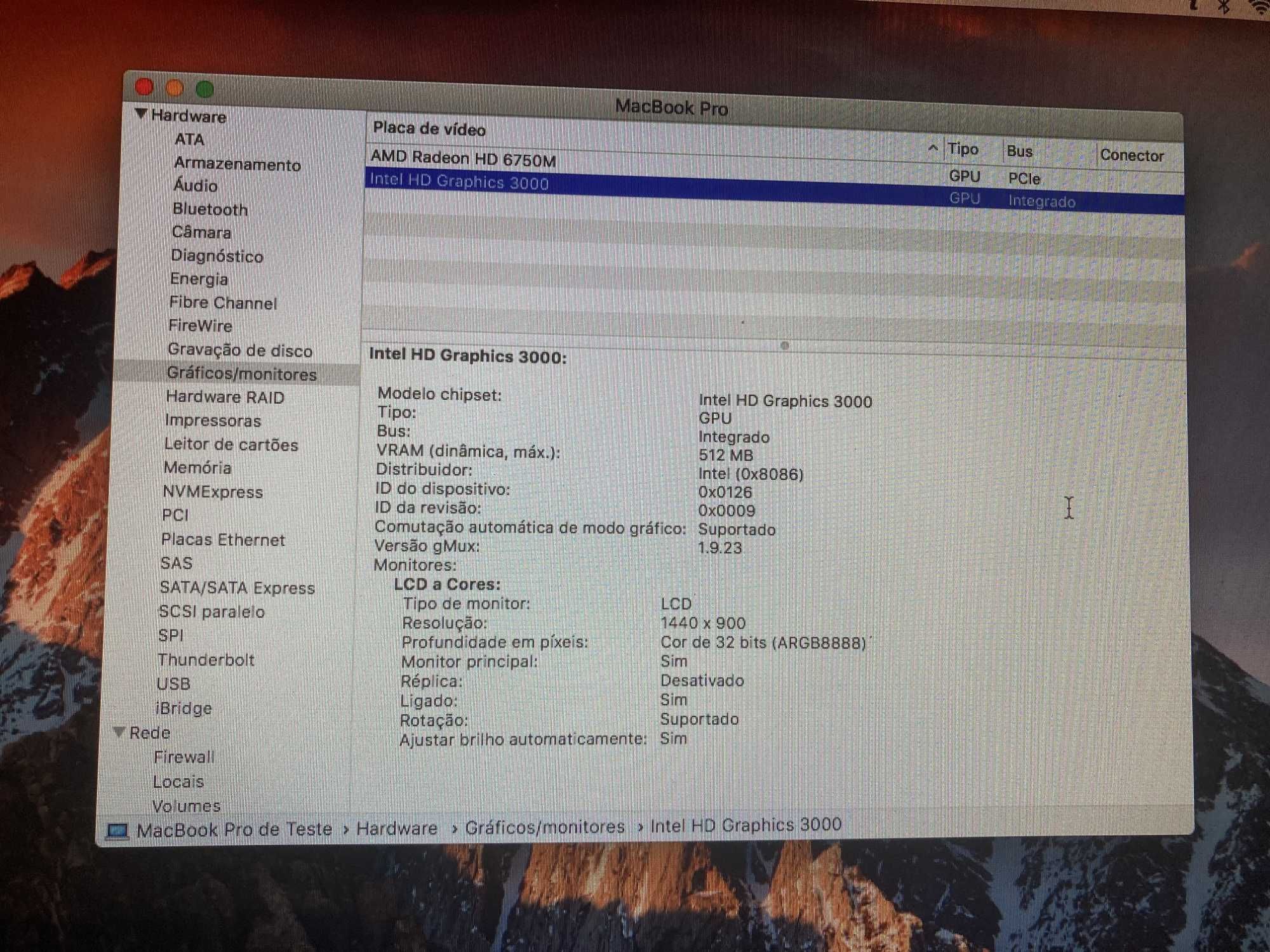Sort by Placa de vídeo column header

pos(429,129)
